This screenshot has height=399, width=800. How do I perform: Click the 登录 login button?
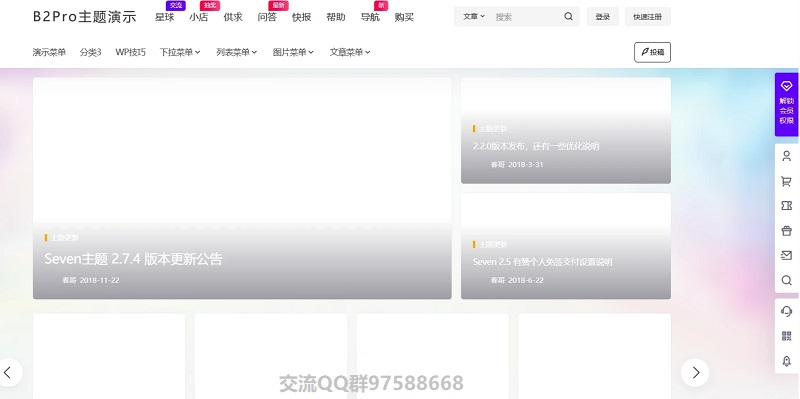pos(603,16)
